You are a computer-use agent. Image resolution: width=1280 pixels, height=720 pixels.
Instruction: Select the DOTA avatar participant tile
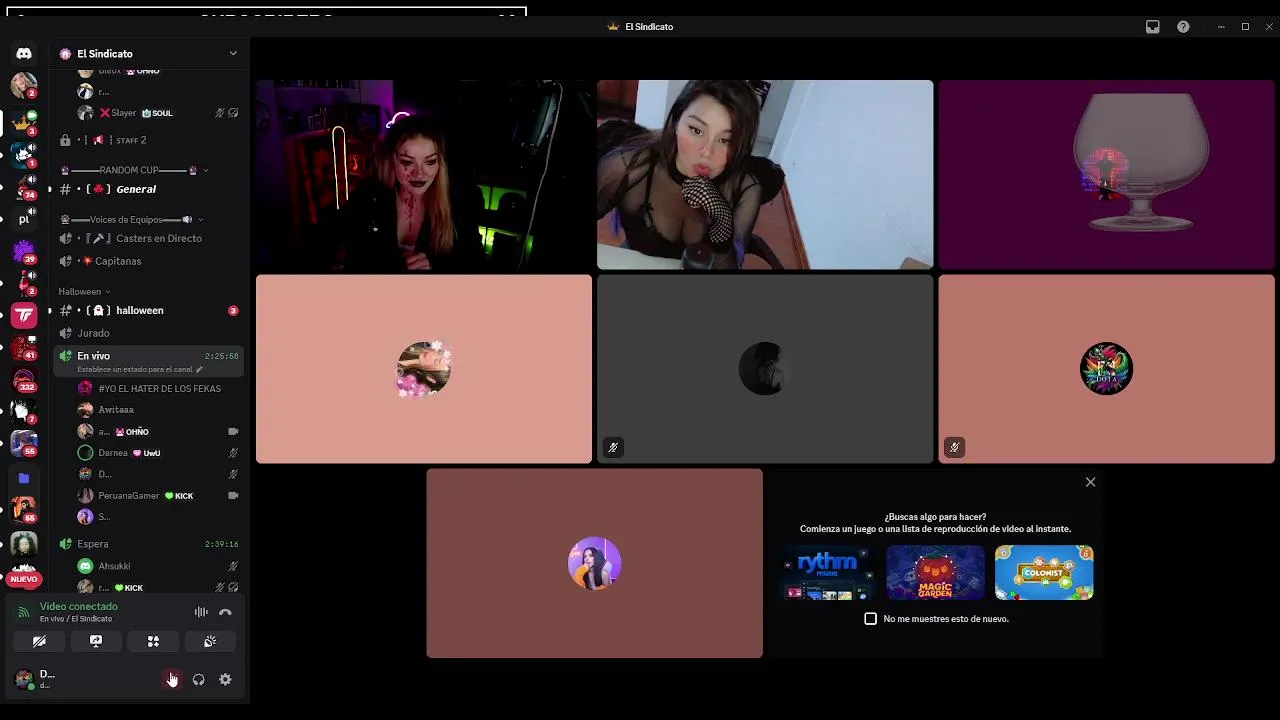(x=1106, y=369)
